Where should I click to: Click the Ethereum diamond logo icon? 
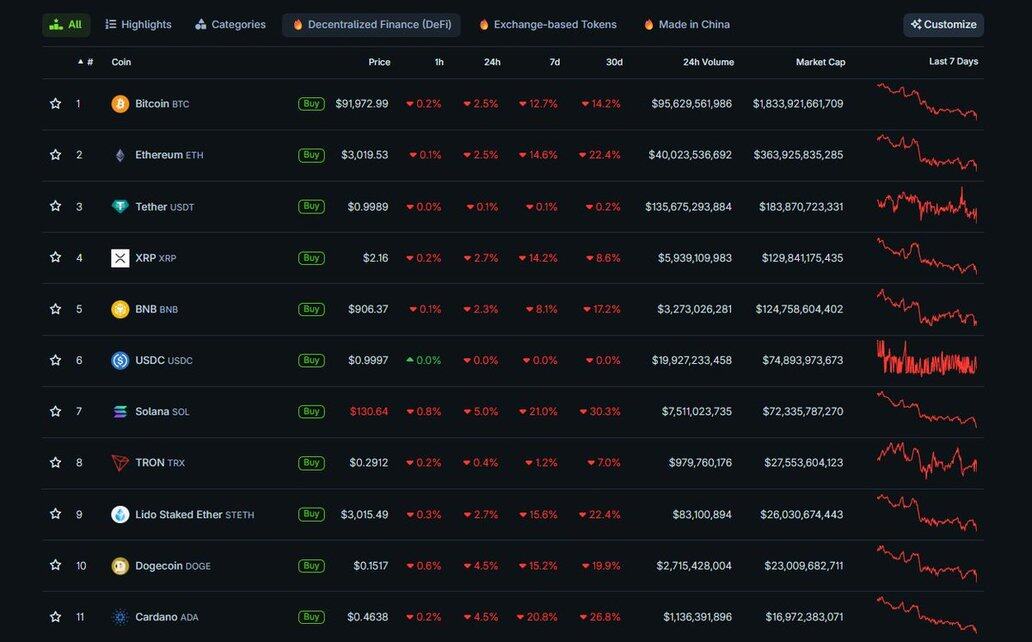coord(120,155)
